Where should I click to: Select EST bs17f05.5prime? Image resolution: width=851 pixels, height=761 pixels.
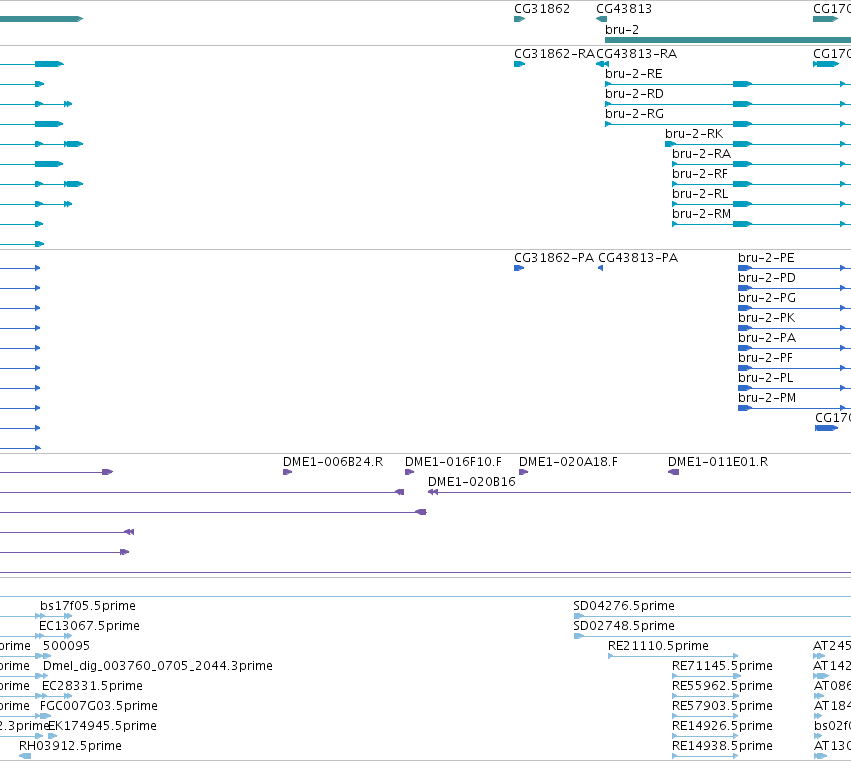click(88, 606)
